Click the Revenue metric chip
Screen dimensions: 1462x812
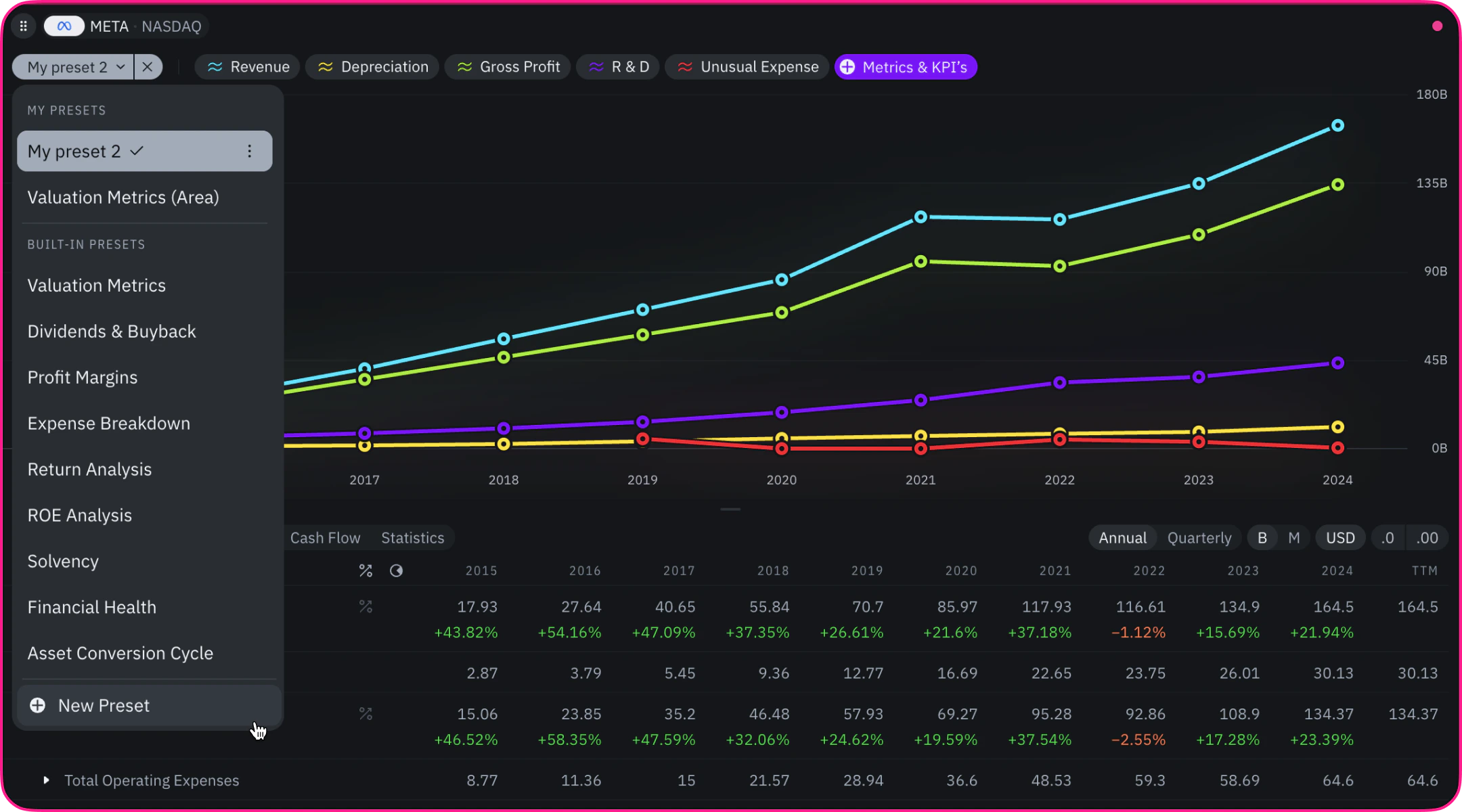click(248, 67)
